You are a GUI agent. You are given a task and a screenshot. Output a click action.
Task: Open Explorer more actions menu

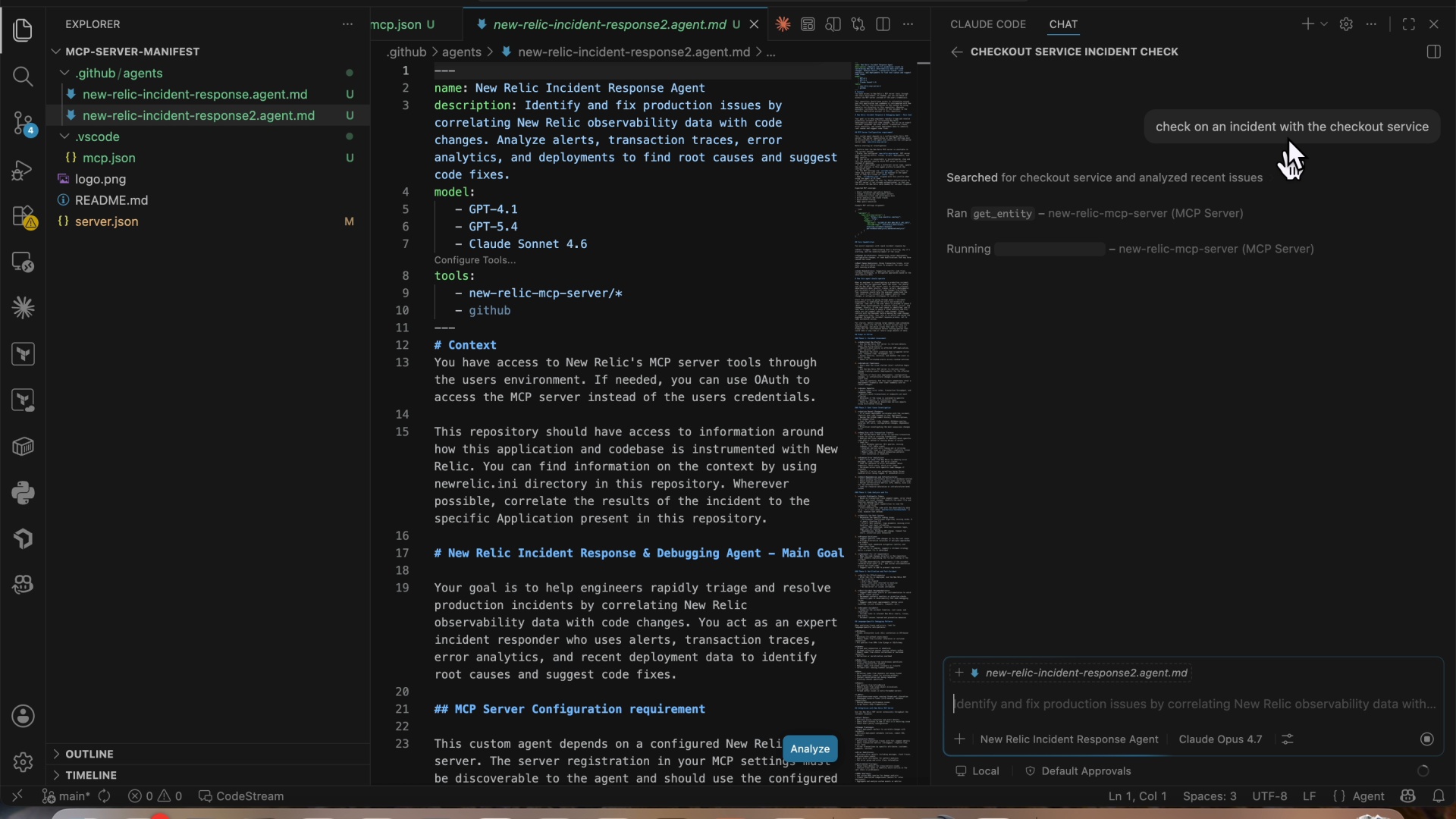click(347, 24)
